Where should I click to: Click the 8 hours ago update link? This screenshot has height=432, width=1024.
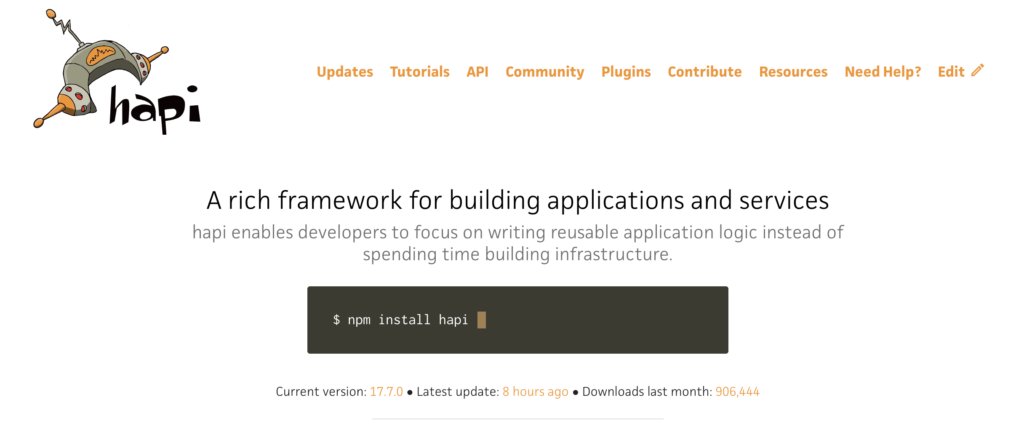point(535,392)
